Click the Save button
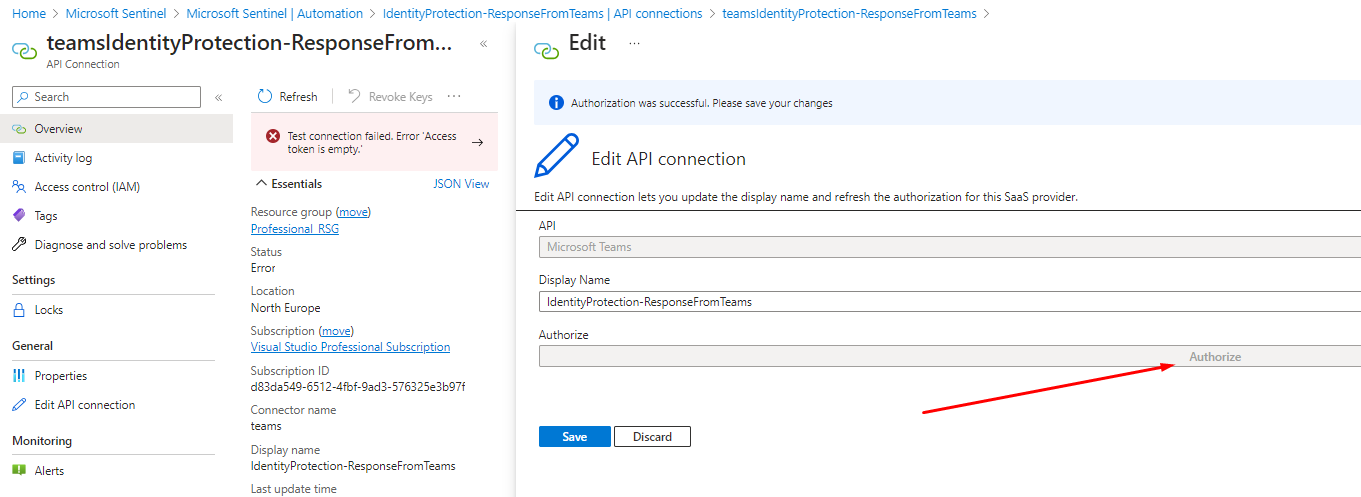 click(574, 437)
